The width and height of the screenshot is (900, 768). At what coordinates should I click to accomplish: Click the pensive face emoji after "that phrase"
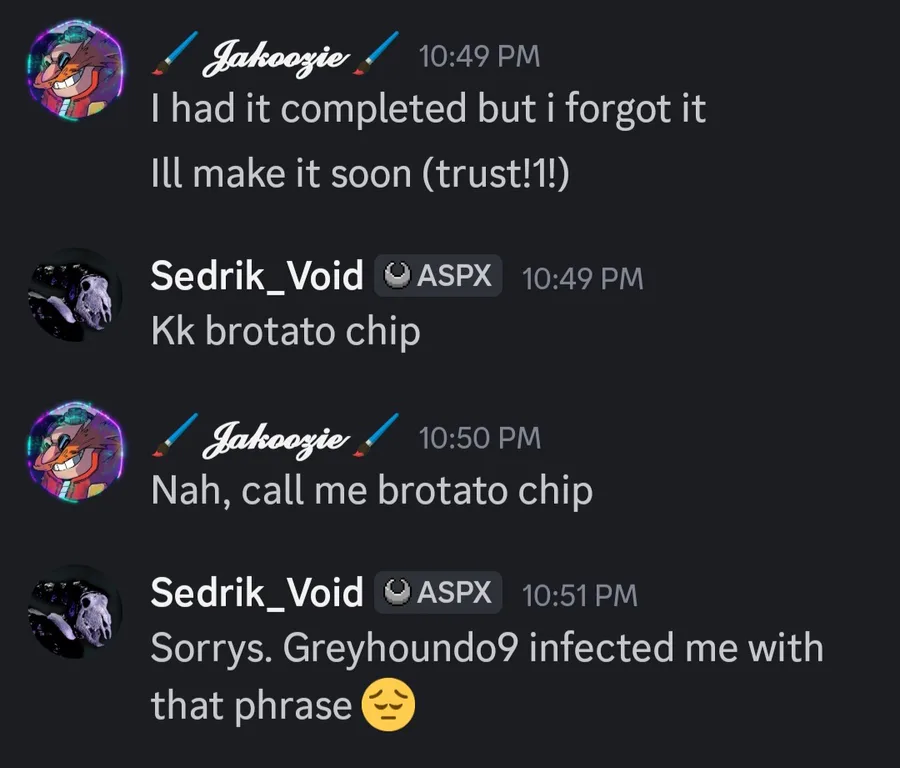387,706
